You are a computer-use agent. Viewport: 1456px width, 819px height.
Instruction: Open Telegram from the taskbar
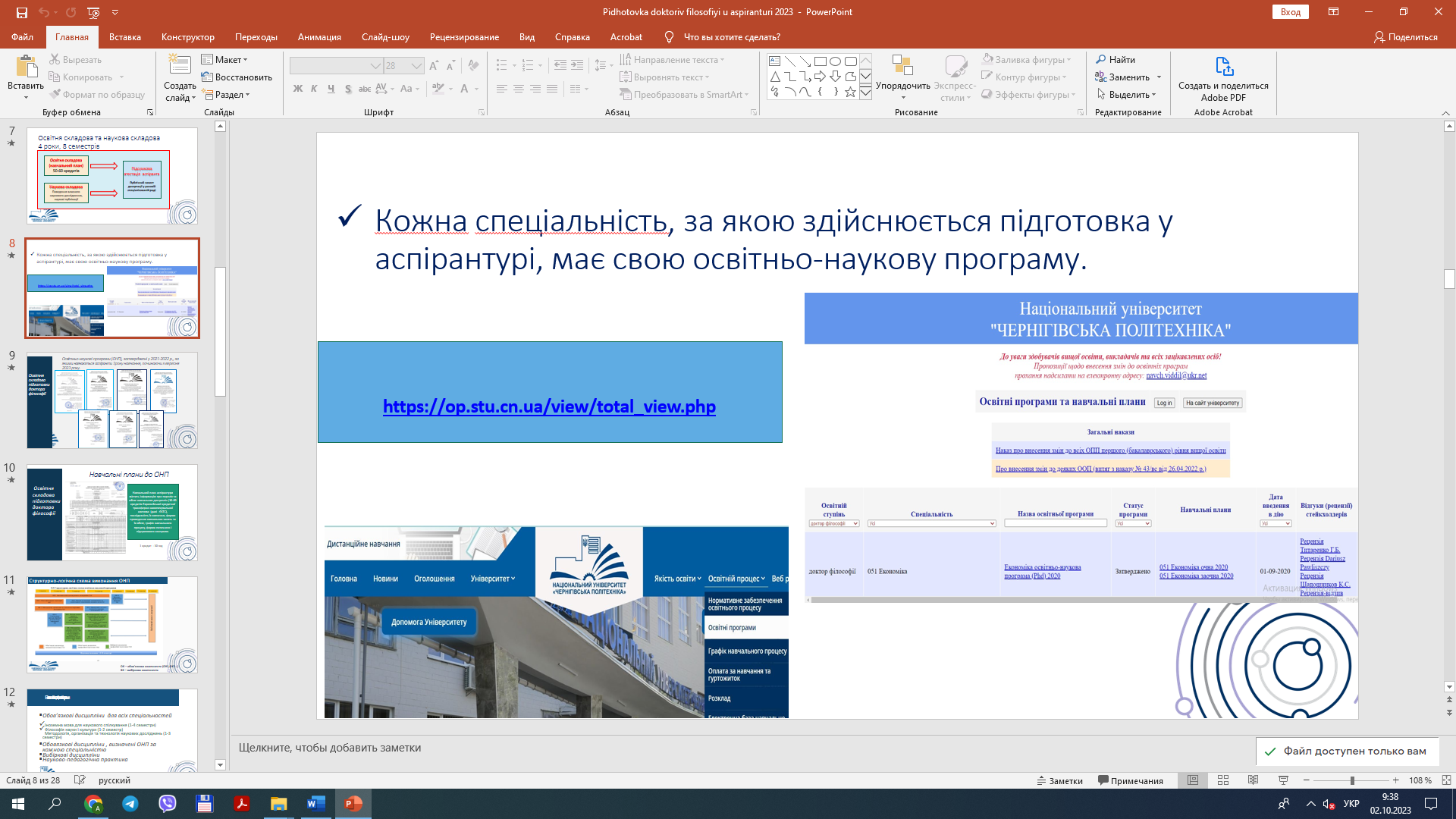coord(130,804)
